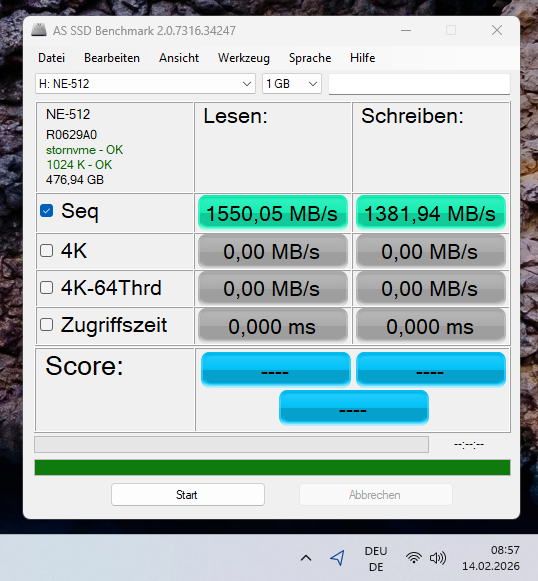
Task: Click the empty text field beside 1 GB
Action: click(x=419, y=84)
